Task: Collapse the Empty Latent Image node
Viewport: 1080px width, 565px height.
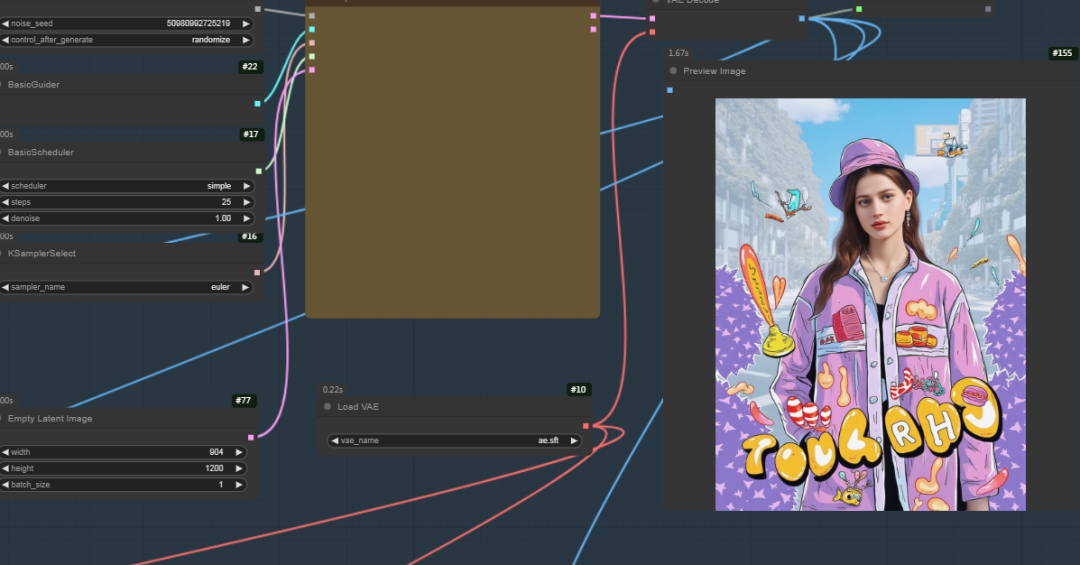Action: tap(1, 418)
